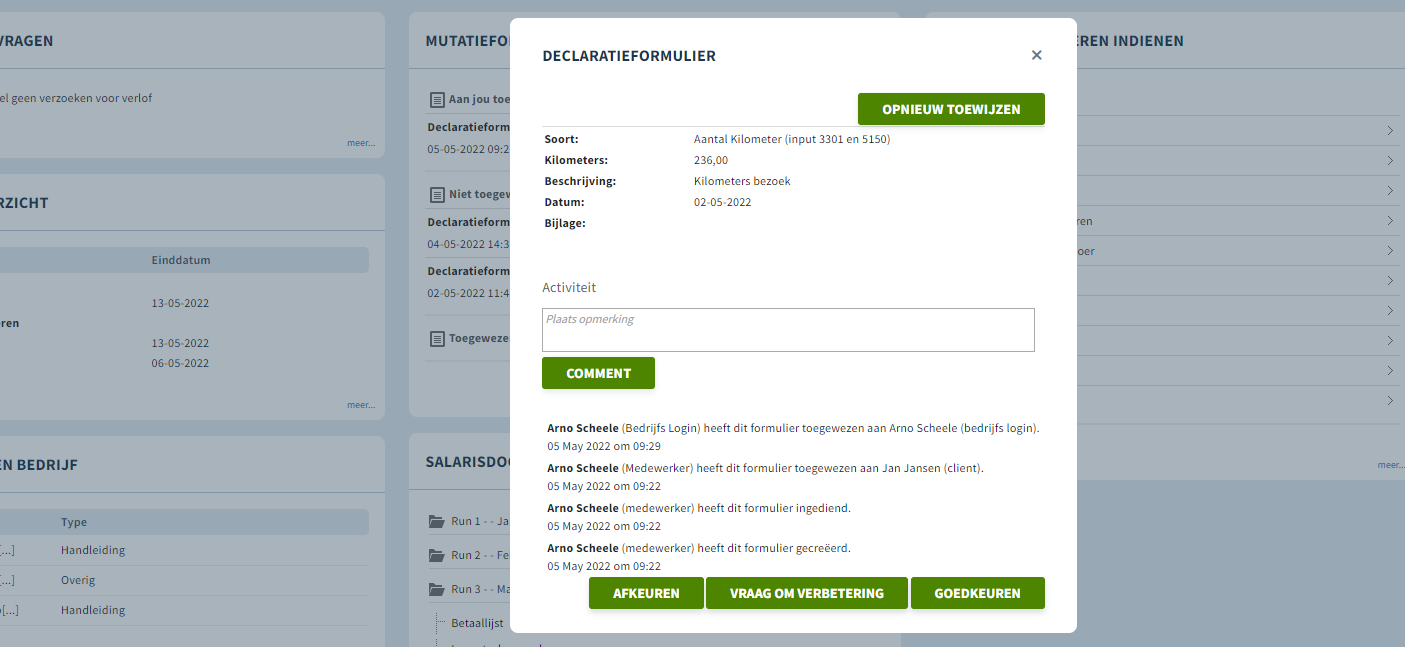1405x647 pixels.
Task: Click into the Plaats opmerking comment field
Action: pos(788,330)
